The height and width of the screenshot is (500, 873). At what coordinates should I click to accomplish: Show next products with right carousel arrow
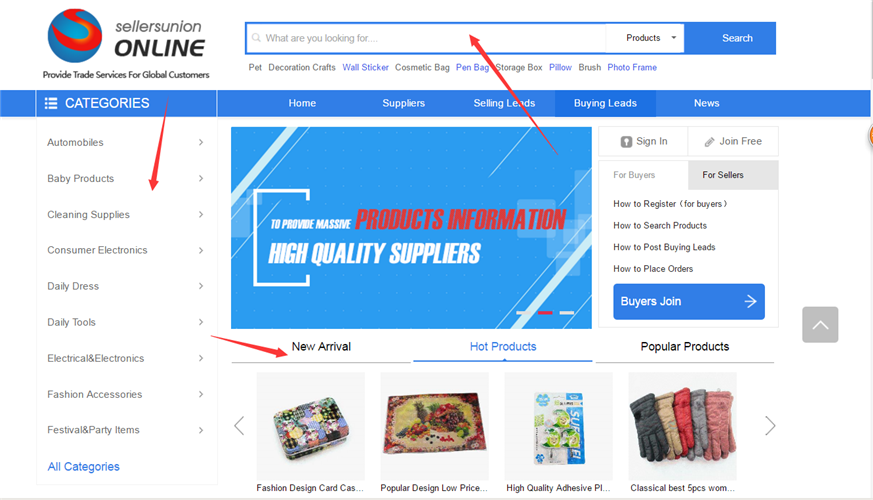pyautogui.click(x=770, y=426)
